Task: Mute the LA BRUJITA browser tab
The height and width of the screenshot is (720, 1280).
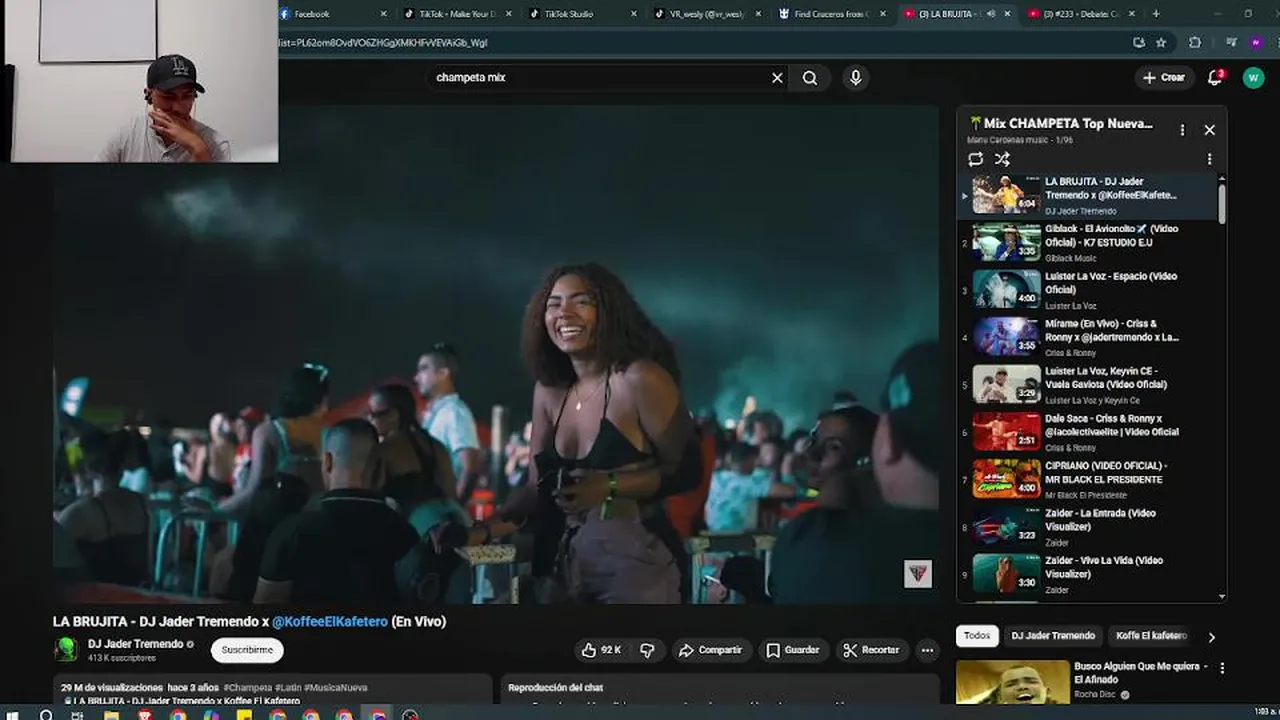Action: (990, 14)
